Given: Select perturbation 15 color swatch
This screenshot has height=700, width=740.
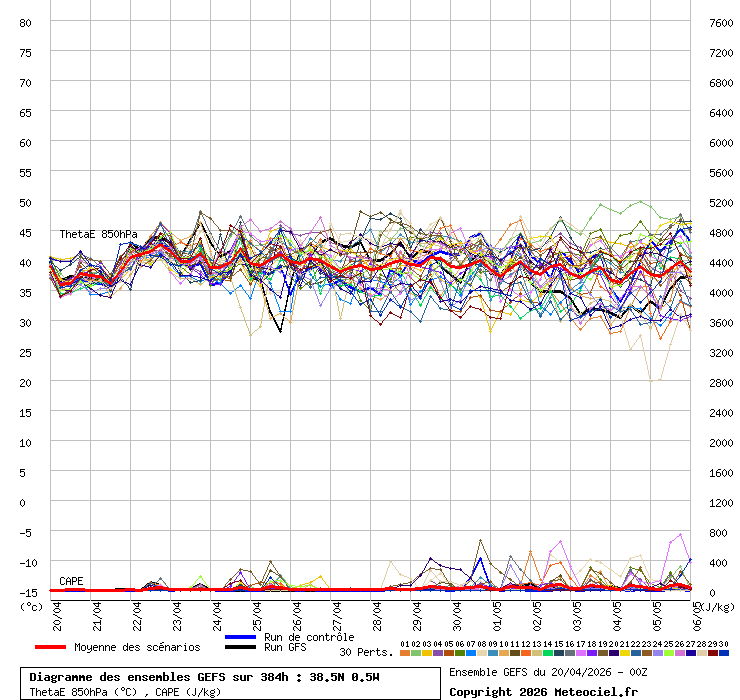Looking at the screenshot, I should [559, 652].
